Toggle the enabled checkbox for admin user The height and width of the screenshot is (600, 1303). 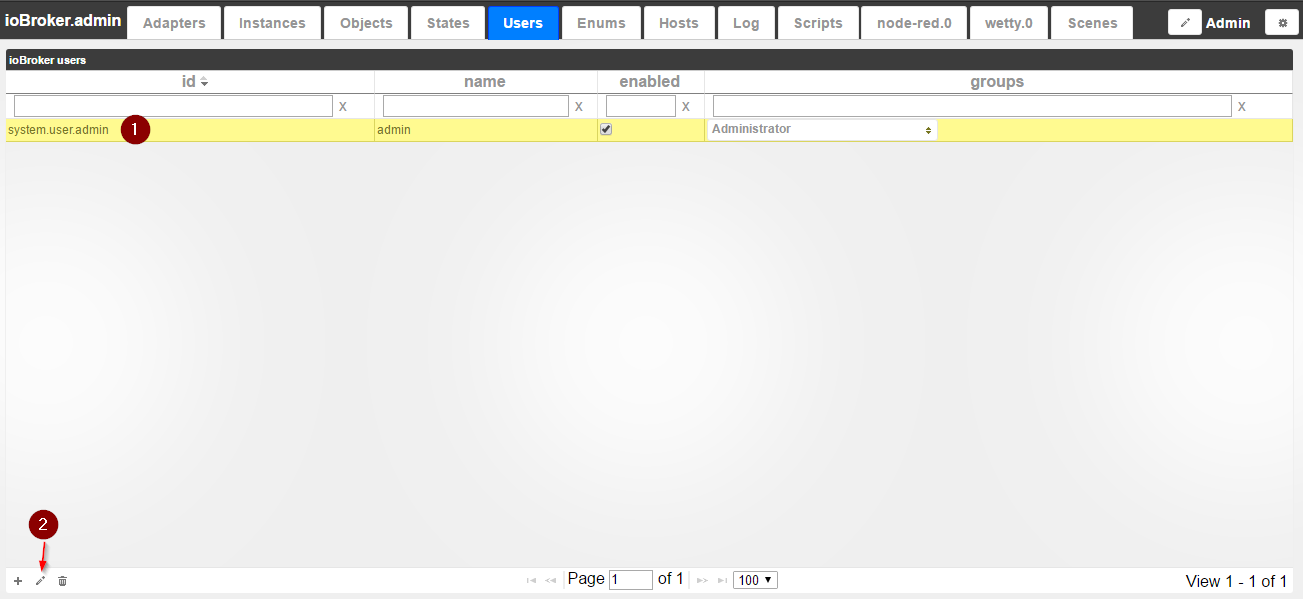click(606, 129)
